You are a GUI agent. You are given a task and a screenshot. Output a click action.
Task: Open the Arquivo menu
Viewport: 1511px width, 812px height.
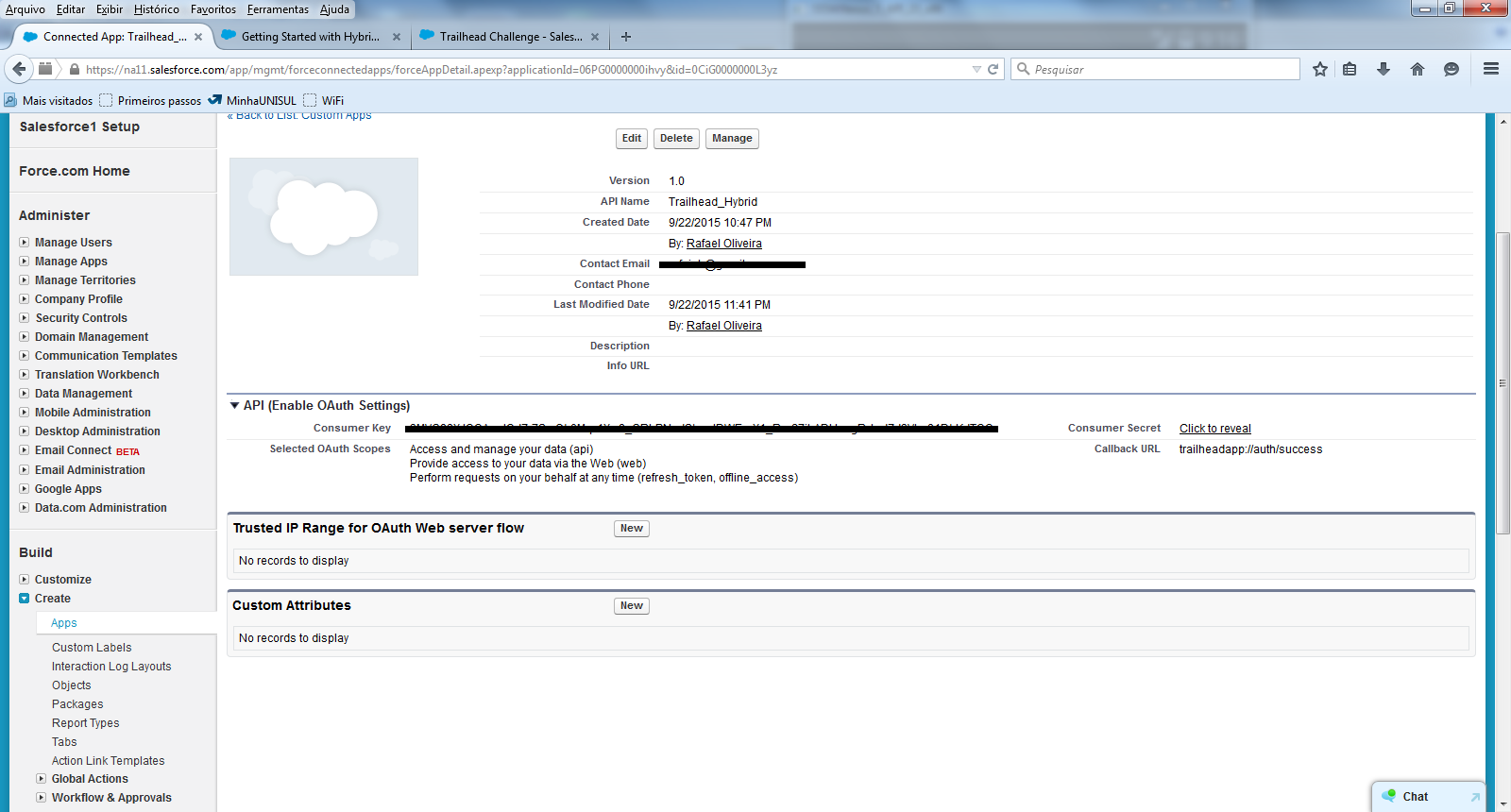tap(25, 9)
